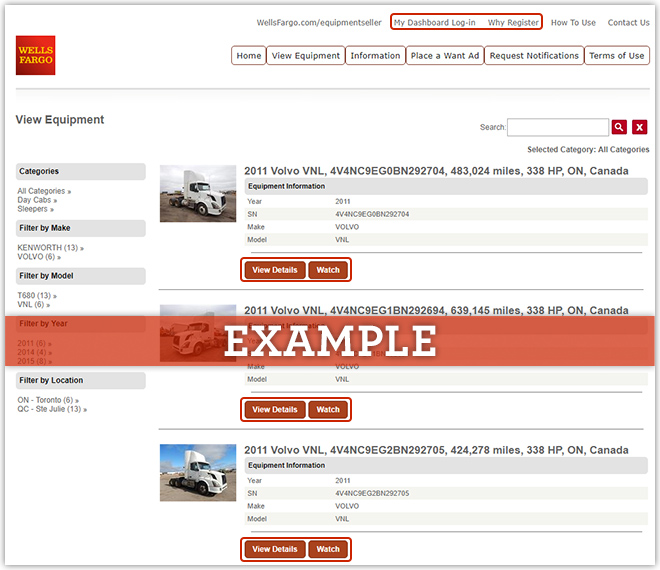The width and height of the screenshot is (660, 570).
Task: Open the Contact Us link
Action: (x=628, y=23)
